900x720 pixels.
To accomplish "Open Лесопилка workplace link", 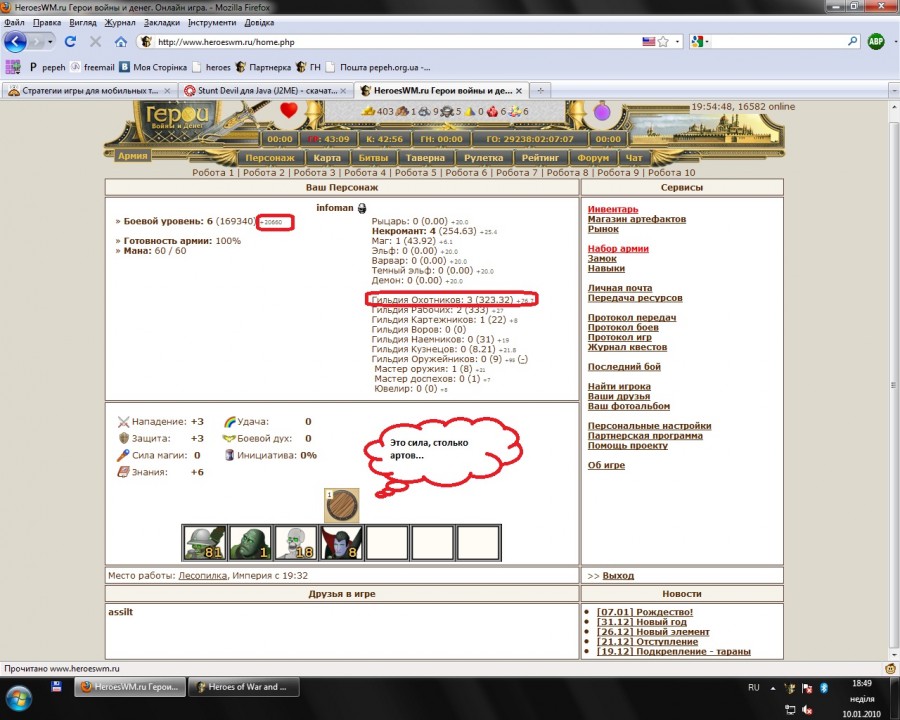I will pos(202,575).
